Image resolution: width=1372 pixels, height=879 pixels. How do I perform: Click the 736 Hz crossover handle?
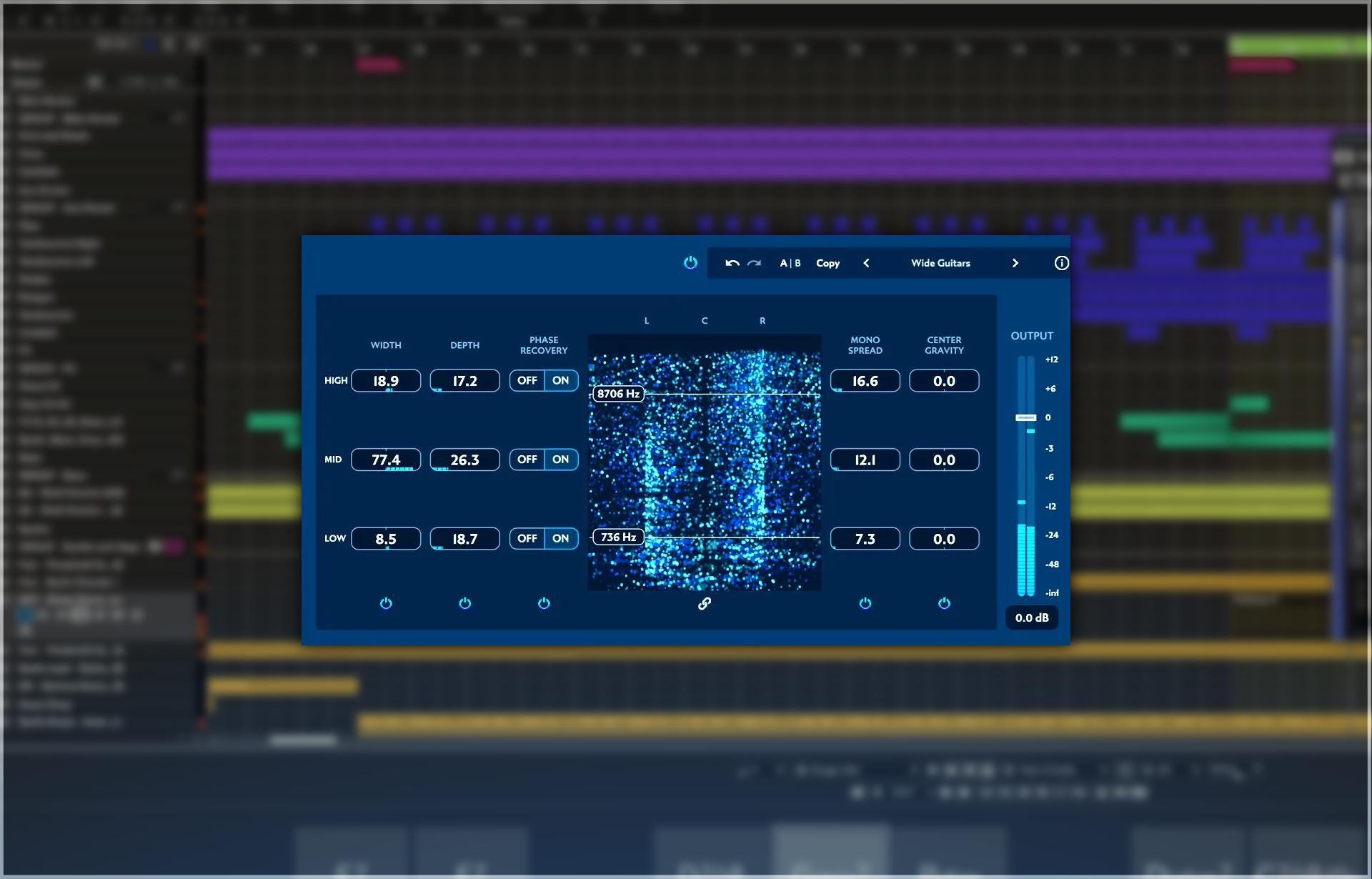pyautogui.click(x=619, y=537)
